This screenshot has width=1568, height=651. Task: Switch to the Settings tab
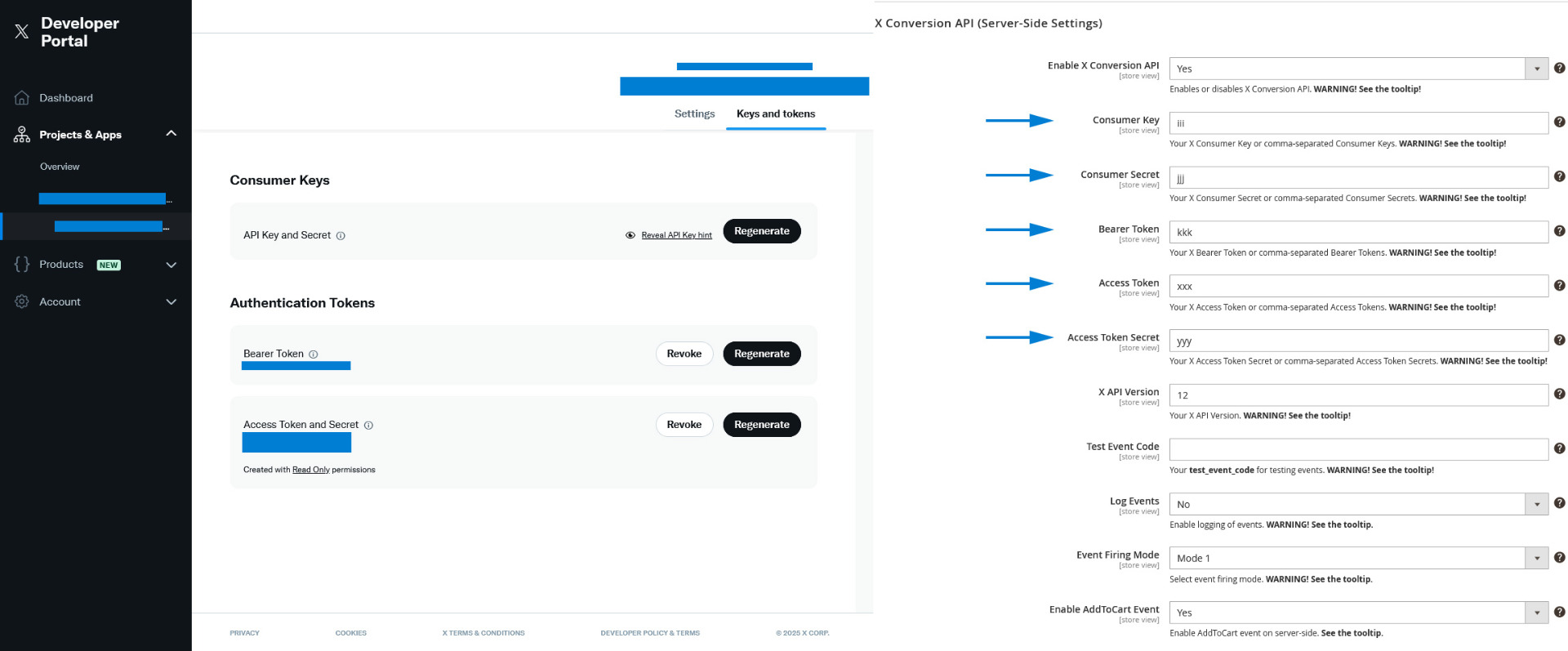695,114
